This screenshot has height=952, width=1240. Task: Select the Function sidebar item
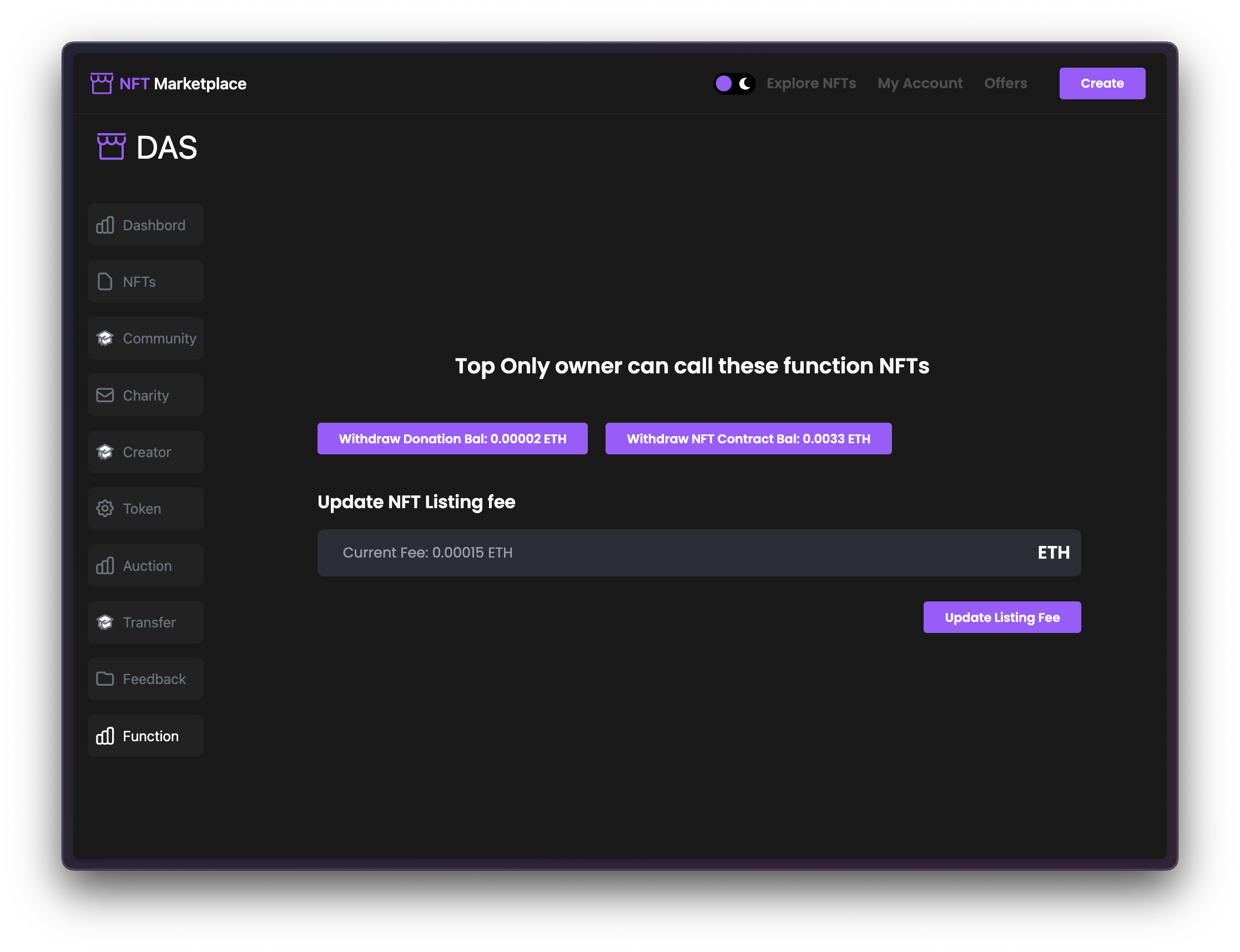pos(146,736)
